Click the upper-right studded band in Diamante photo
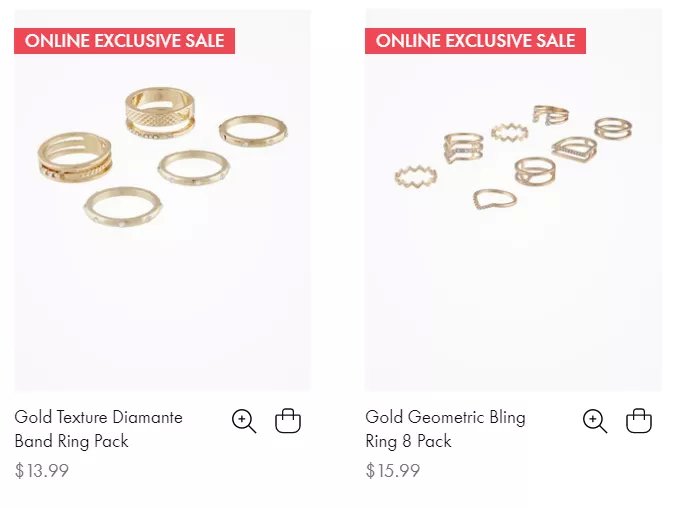678x508 pixels. (253, 131)
